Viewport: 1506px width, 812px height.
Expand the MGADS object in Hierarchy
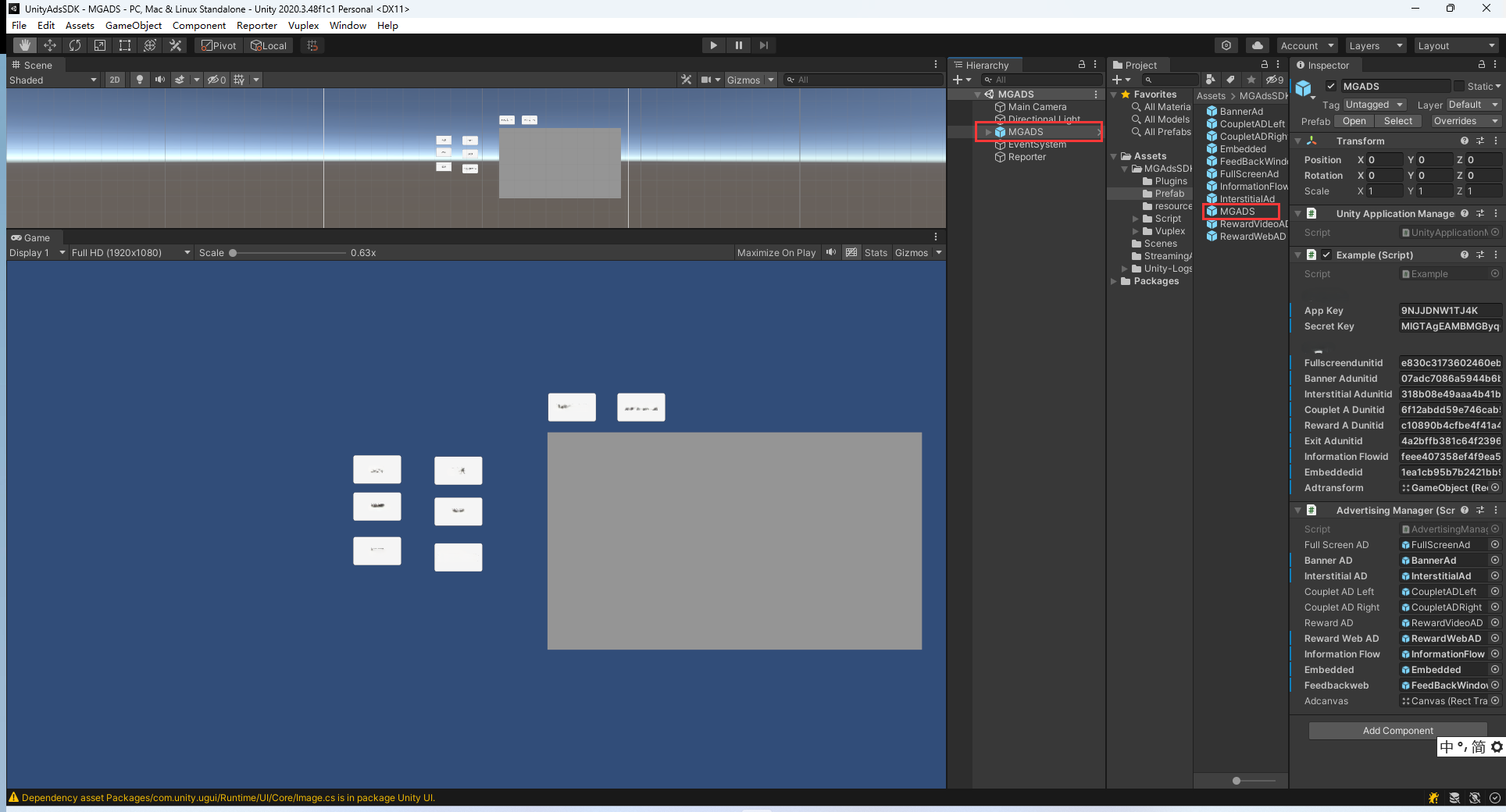click(988, 132)
